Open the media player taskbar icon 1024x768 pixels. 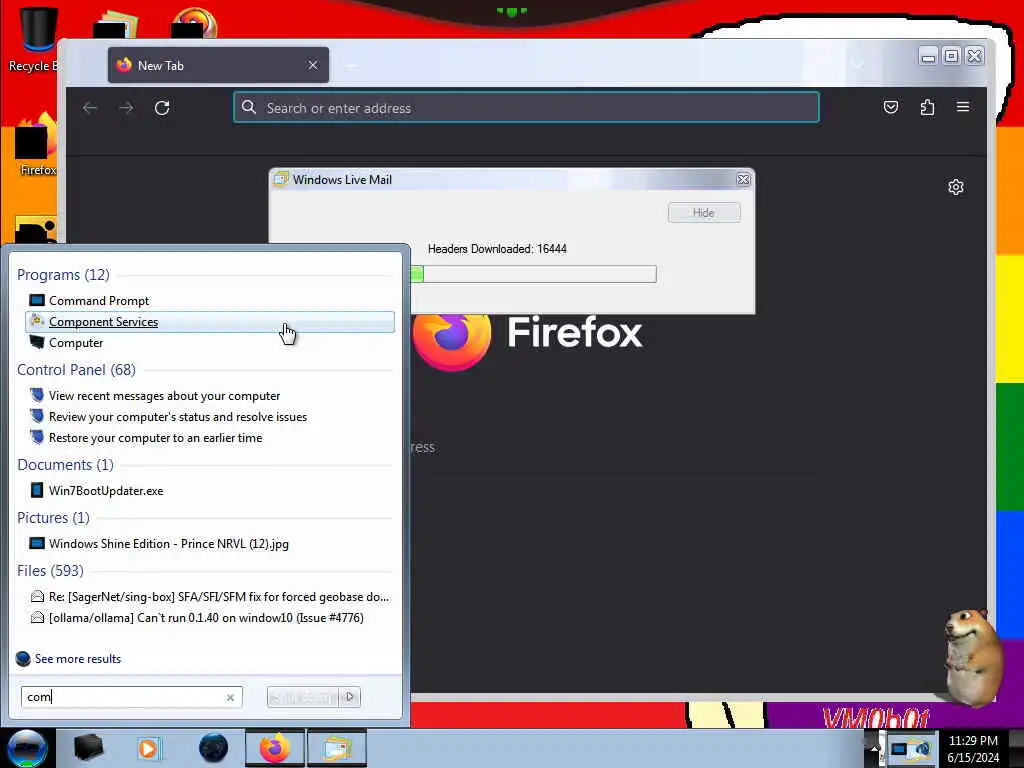149,748
